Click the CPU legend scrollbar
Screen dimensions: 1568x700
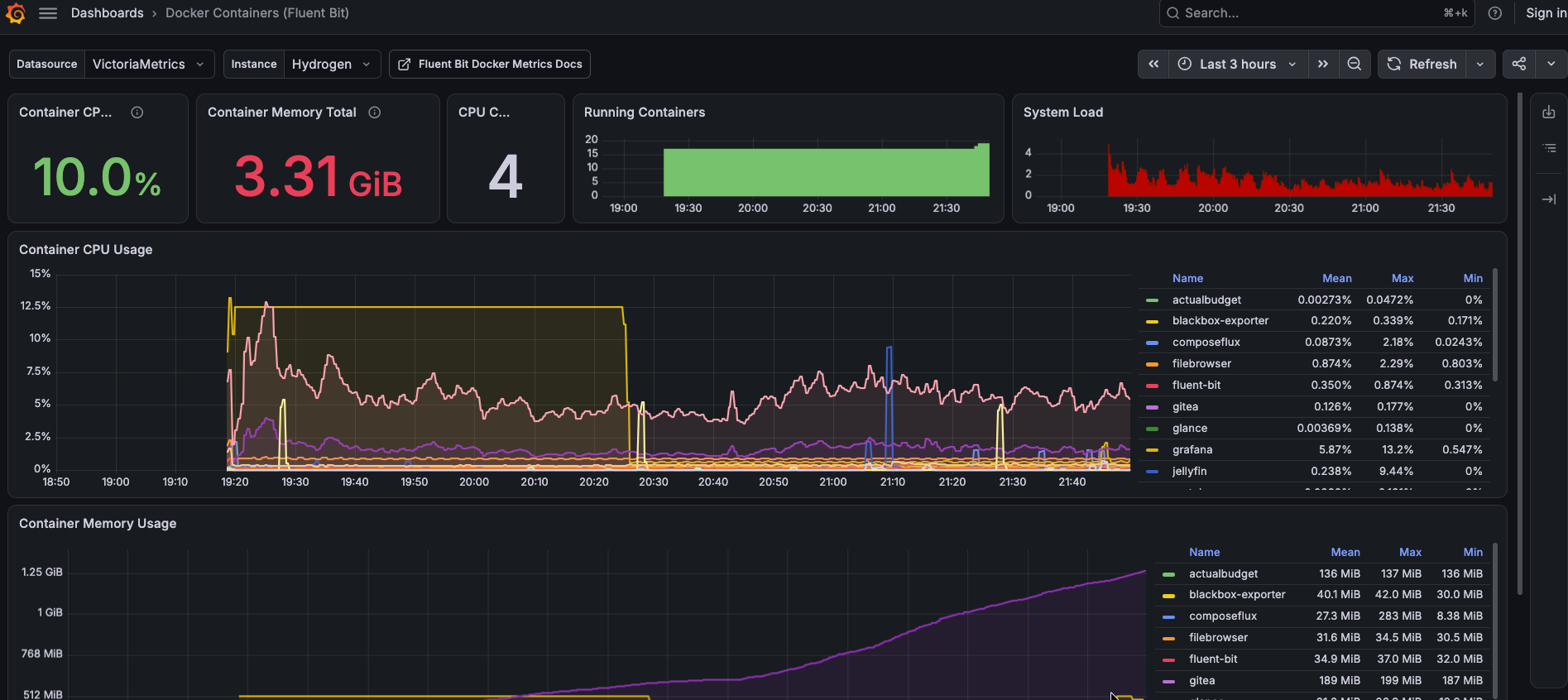point(1494,324)
